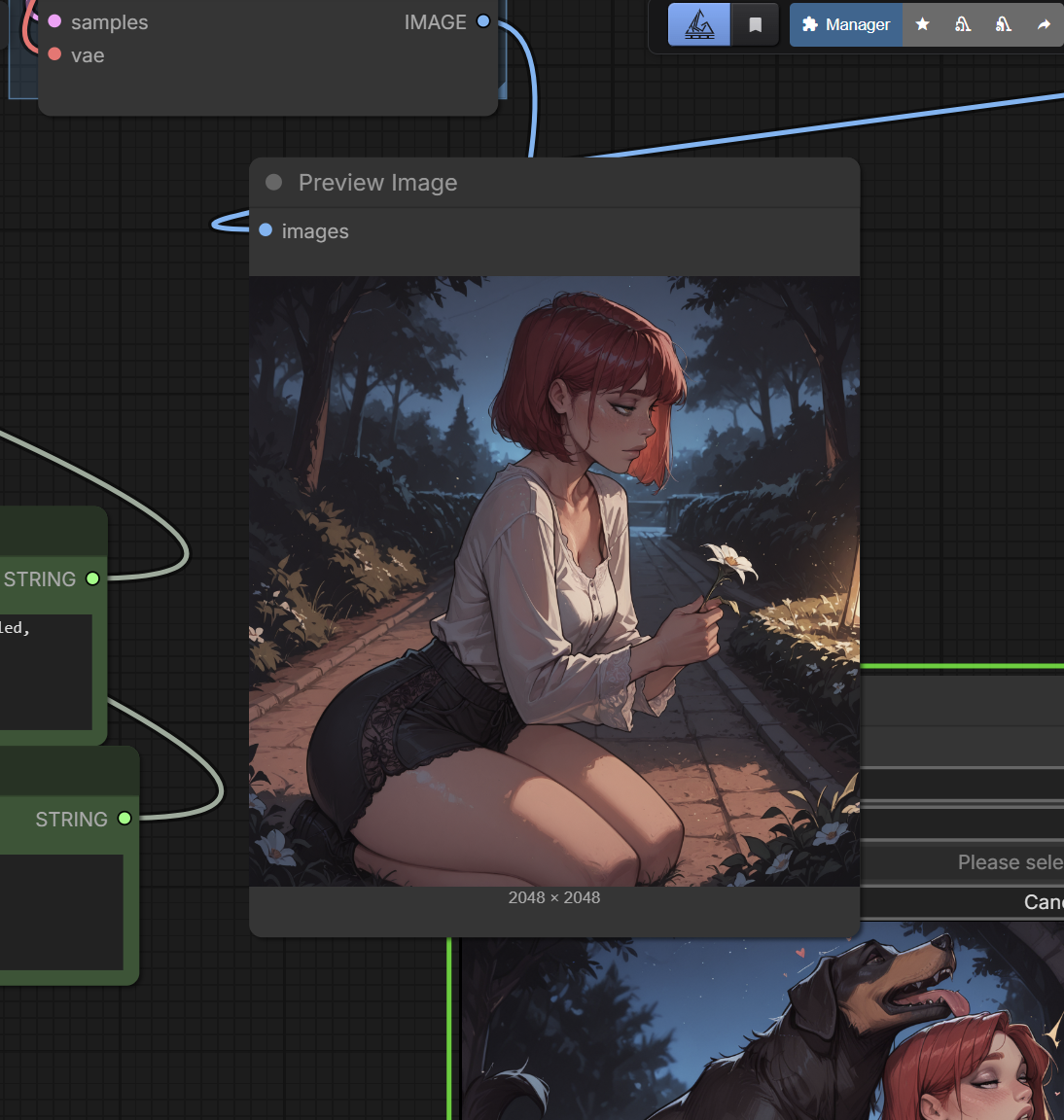
Task: Click the blue sailboat logo icon in the toolbar
Action: (x=699, y=24)
